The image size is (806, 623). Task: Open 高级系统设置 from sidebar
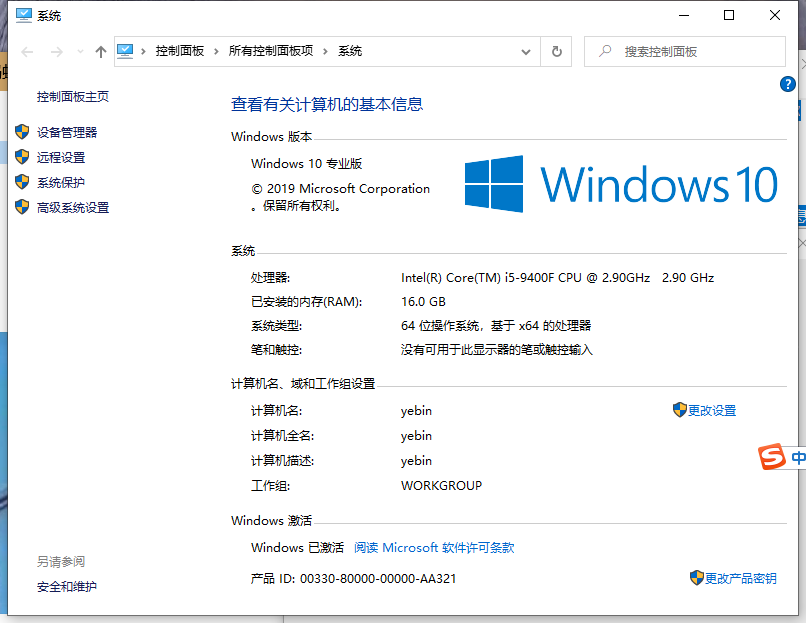[73, 207]
